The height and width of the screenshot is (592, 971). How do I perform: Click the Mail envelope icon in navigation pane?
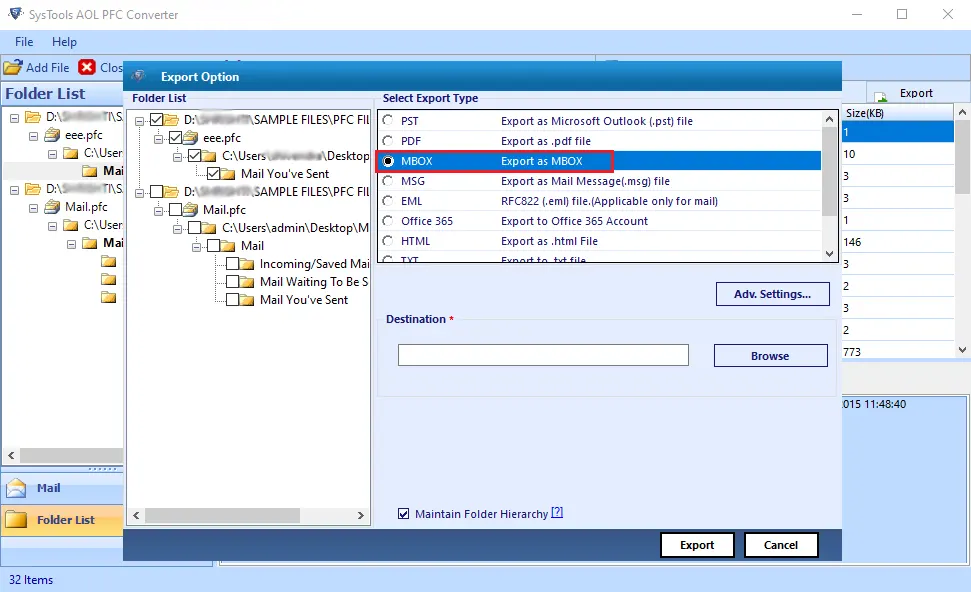[x=16, y=488]
